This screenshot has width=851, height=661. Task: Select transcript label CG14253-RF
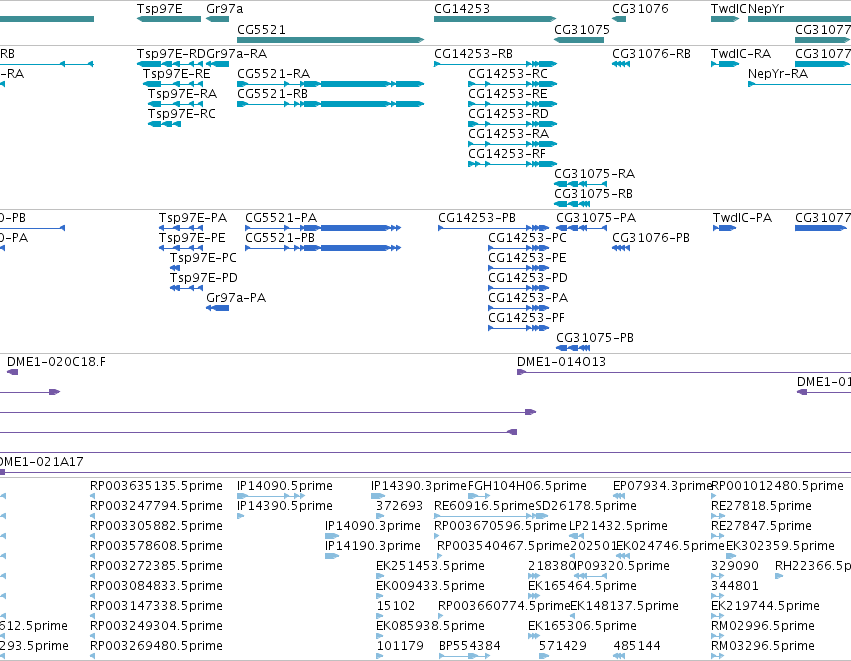[x=507, y=154]
